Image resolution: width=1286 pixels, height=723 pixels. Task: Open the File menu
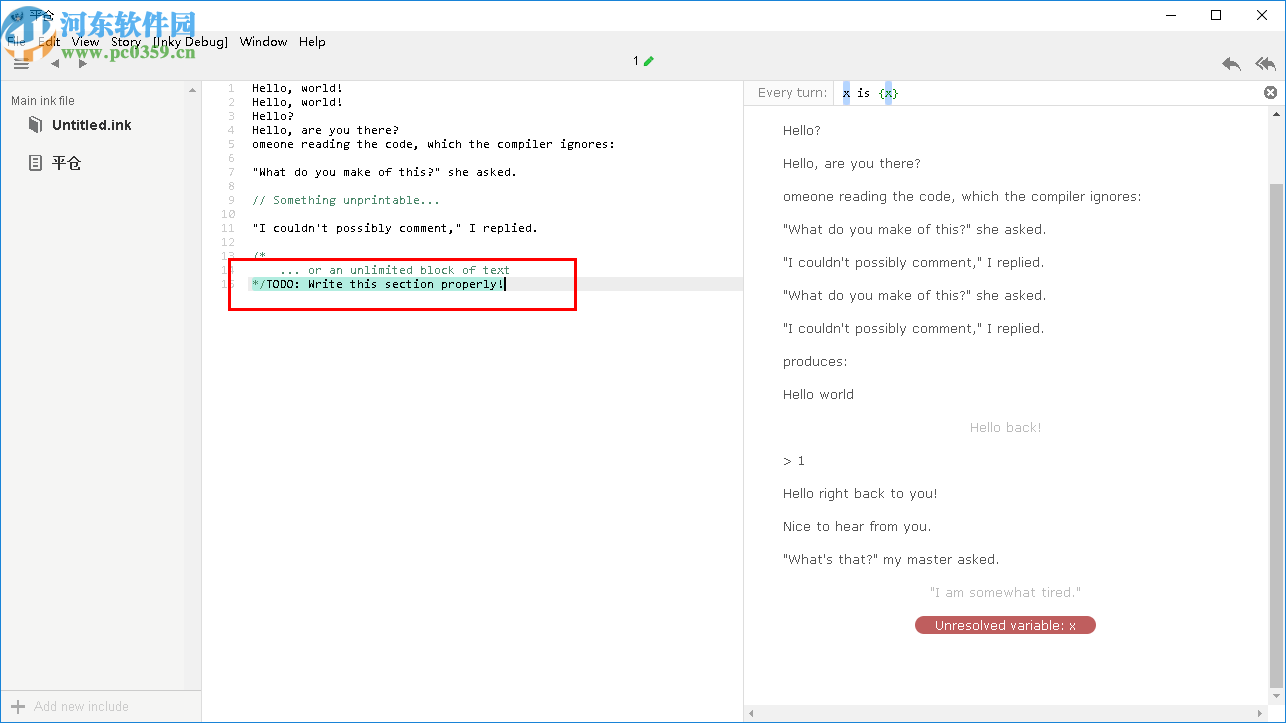coord(16,42)
